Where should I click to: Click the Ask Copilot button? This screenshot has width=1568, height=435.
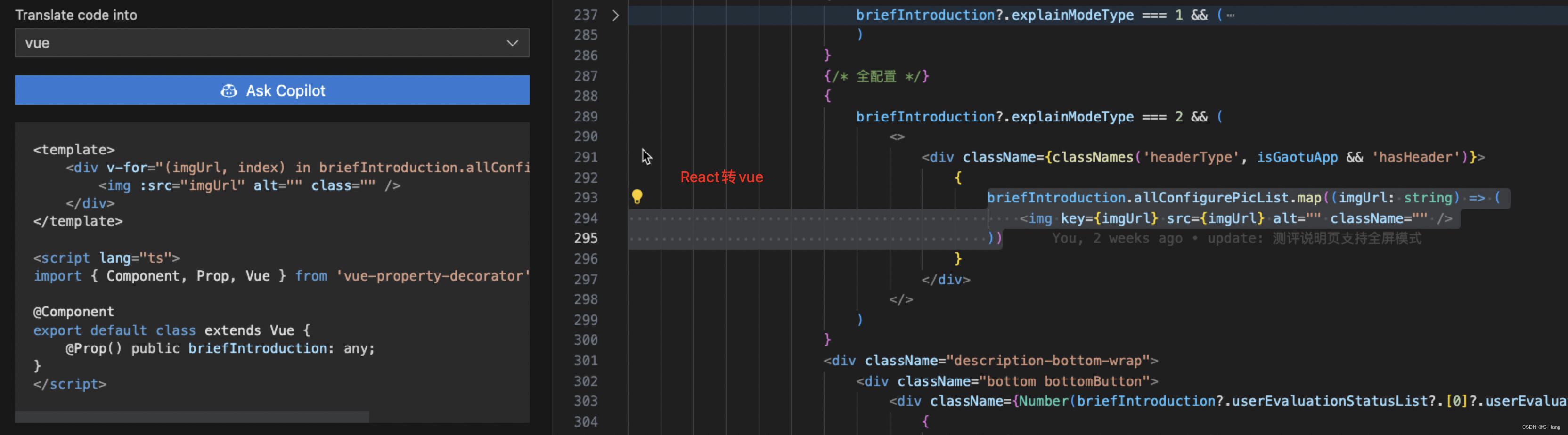point(272,90)
